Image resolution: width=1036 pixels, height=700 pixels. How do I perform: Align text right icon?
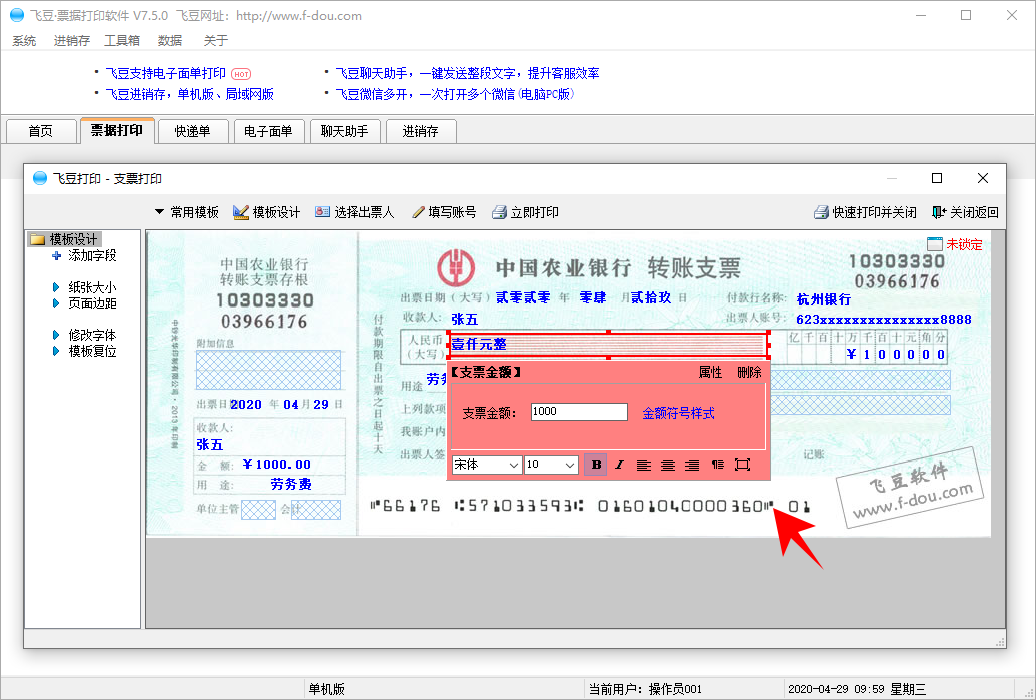(x=692, y=465)
